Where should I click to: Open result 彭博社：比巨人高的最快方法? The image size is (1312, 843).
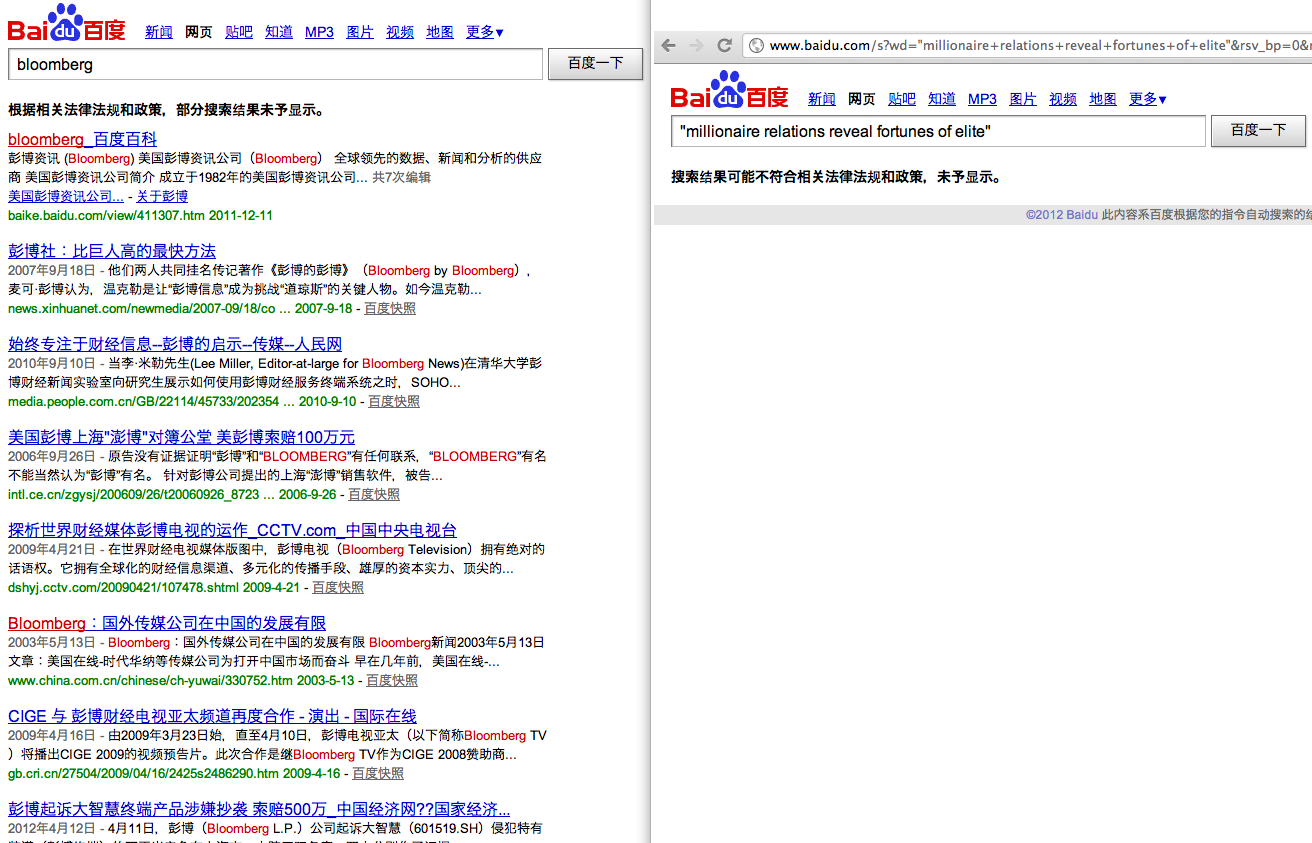pos(112,251)
